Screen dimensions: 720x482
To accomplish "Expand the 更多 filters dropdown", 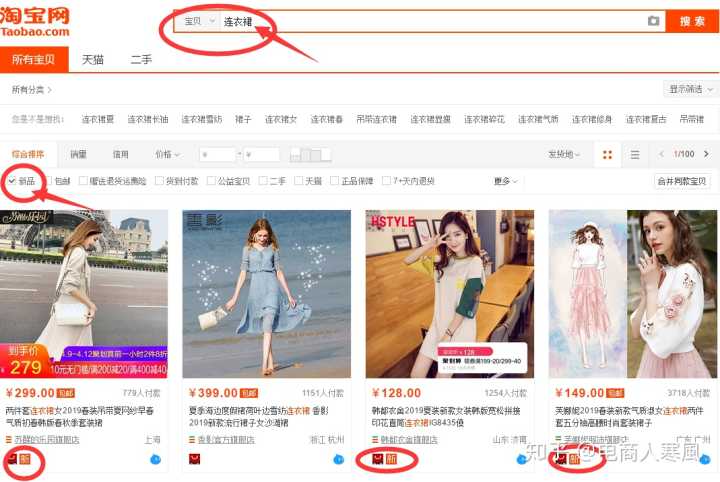I will click(x=505, y=181).
